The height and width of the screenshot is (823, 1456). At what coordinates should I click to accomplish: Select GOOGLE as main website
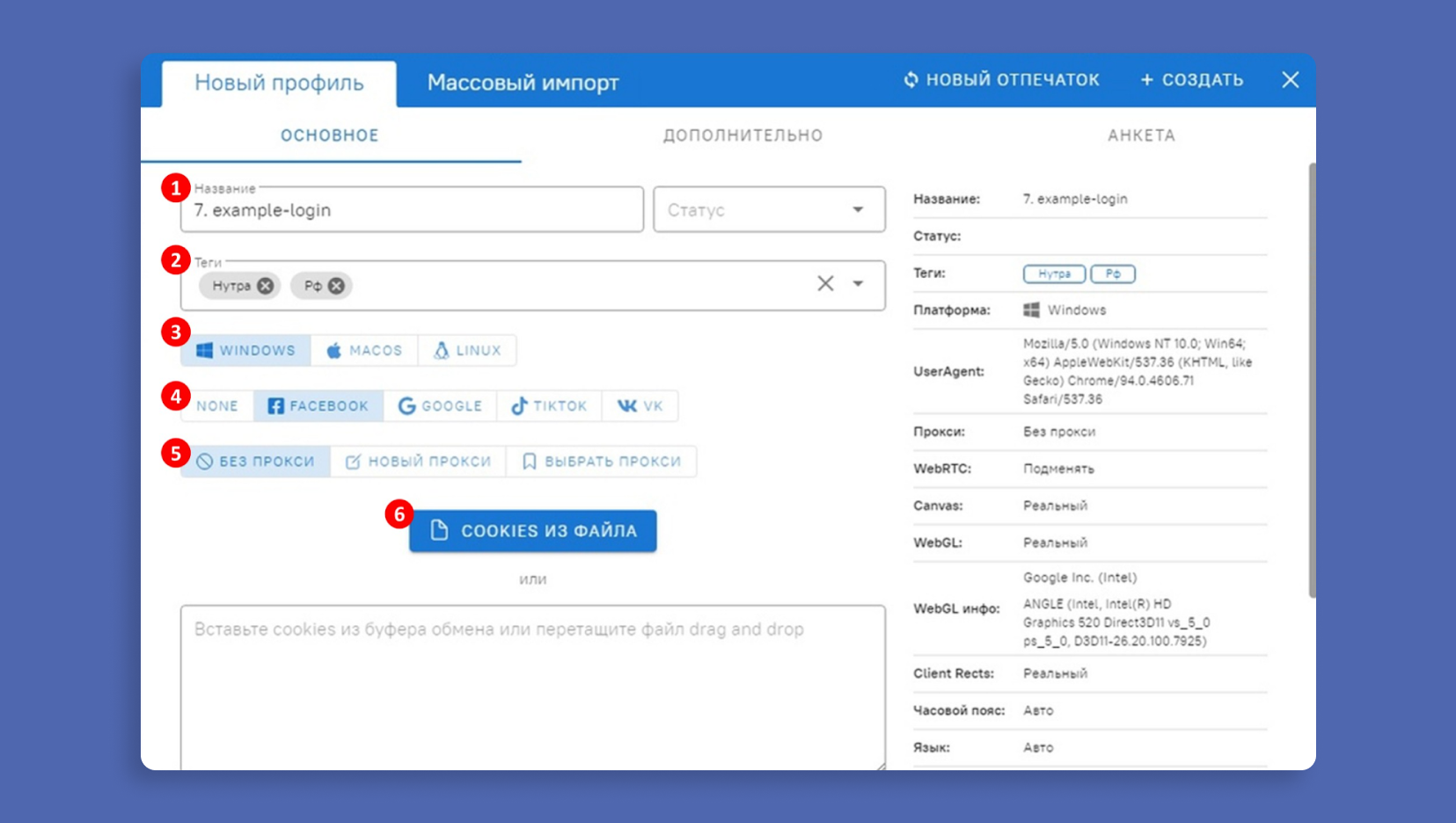click(440, 405)
